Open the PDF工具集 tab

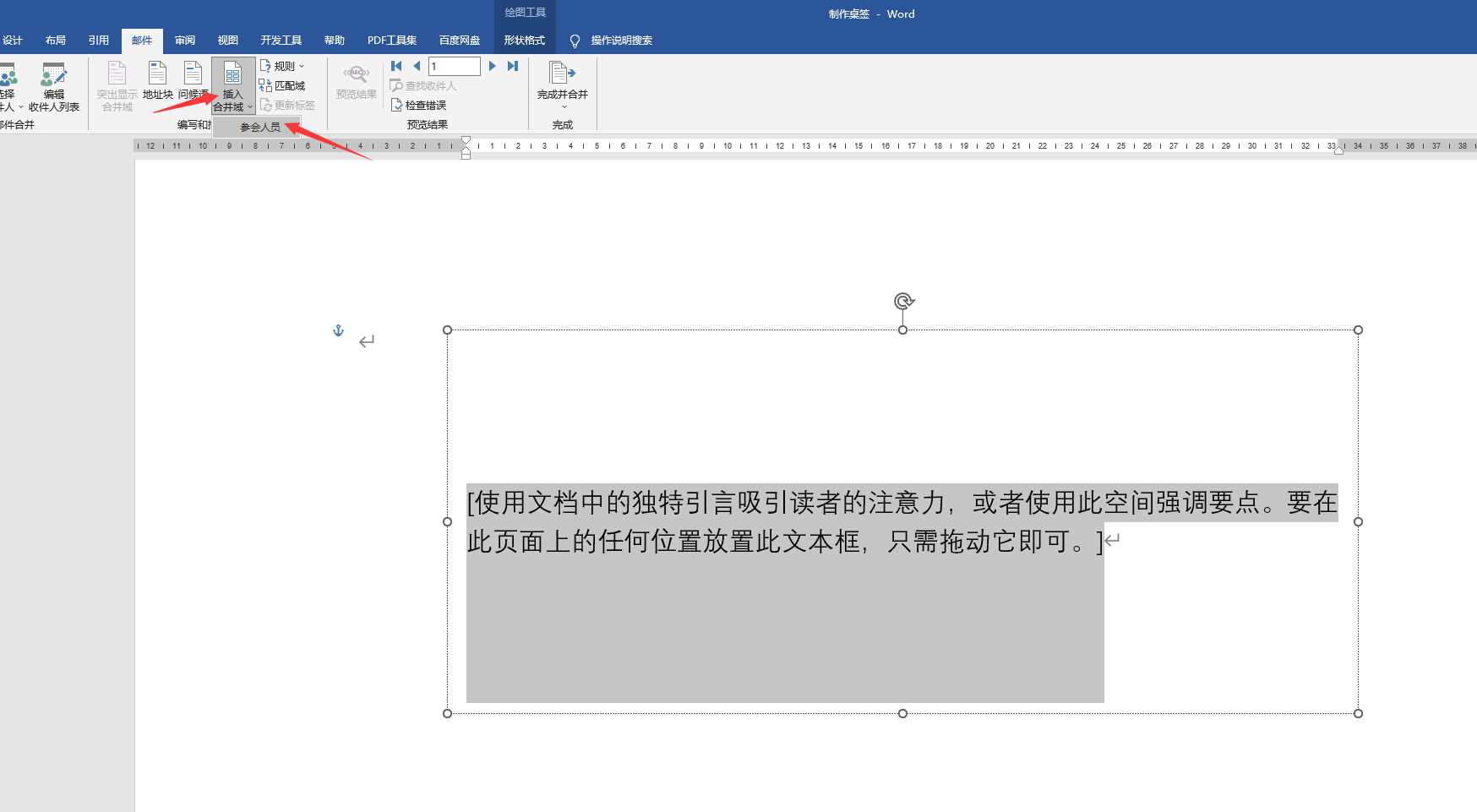pyautogui.click(x=392, y=41)
